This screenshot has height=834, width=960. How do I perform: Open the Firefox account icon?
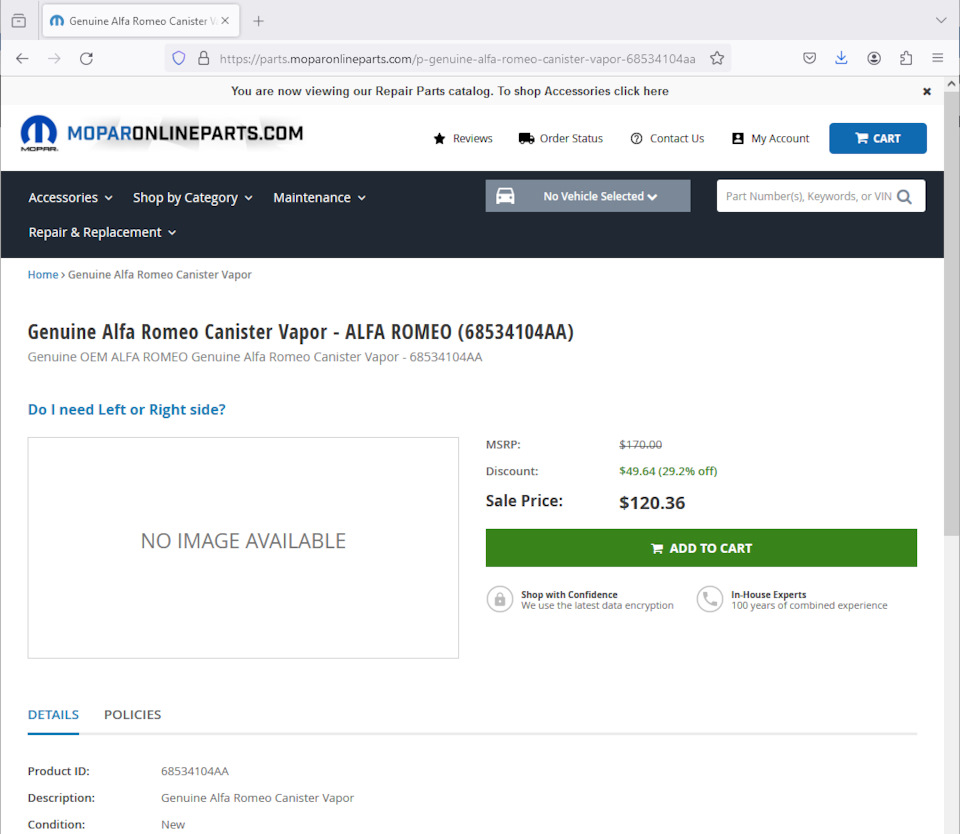pyautogui.click(x=874, y=58)
